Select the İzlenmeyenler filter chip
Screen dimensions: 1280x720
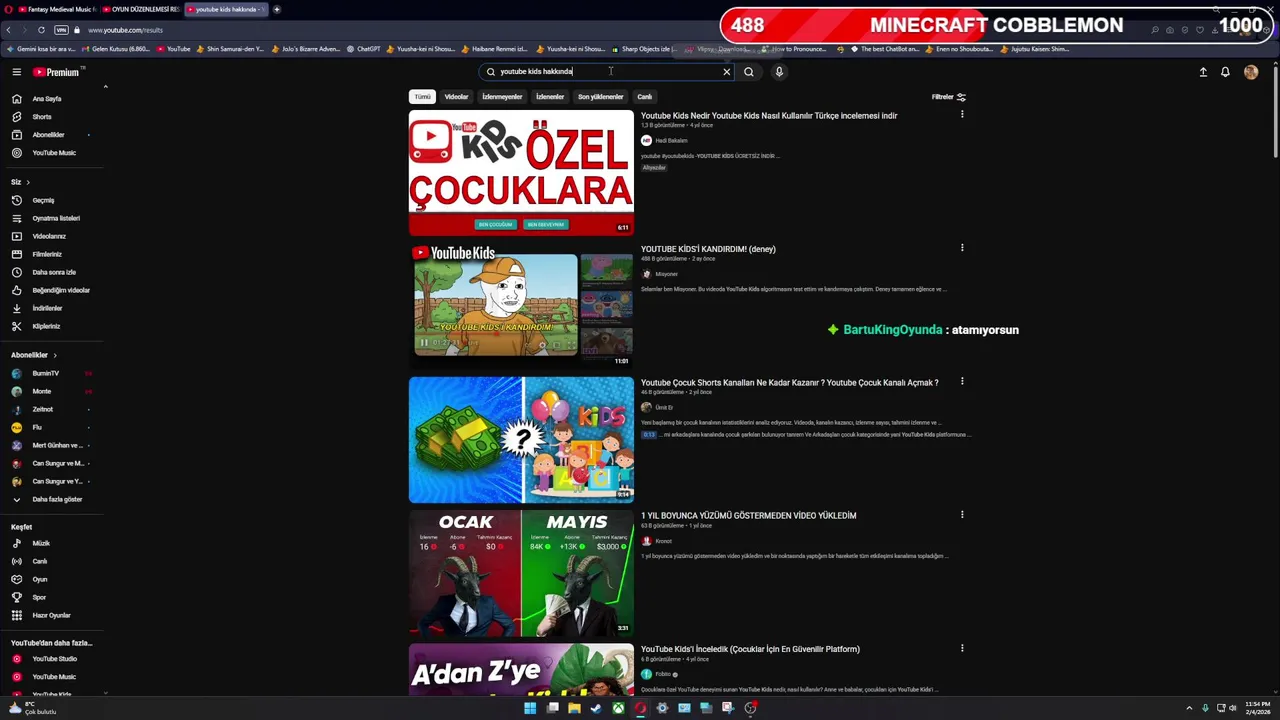502,97
